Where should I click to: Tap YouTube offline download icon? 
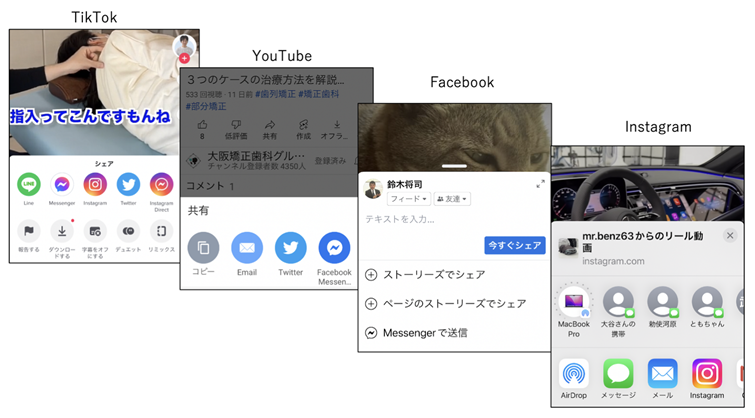click(337, 125)
